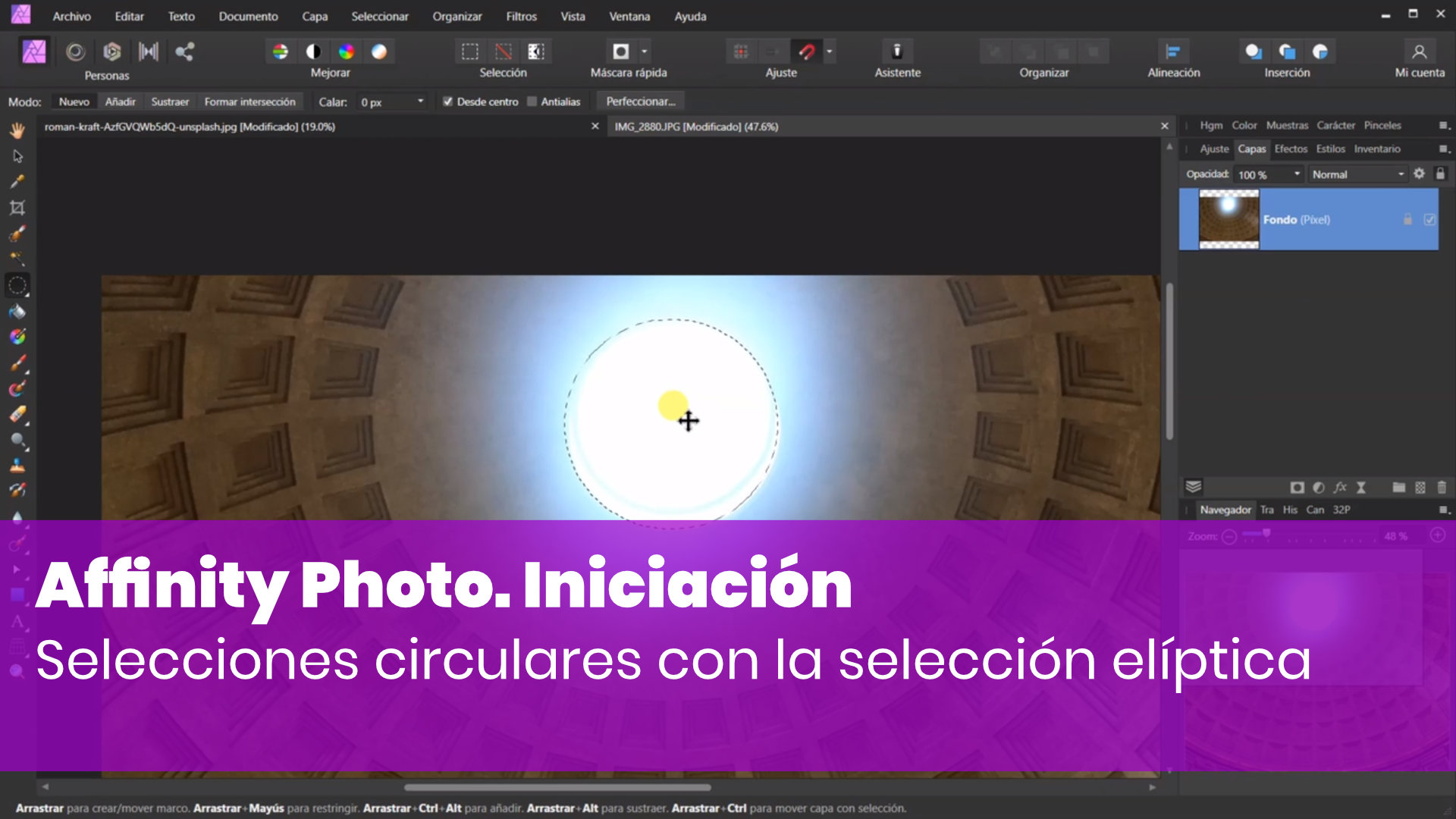This screenshot has width=1456, height=819.
Task: Click the Alineación icon
Action: tap(1173, 52)
